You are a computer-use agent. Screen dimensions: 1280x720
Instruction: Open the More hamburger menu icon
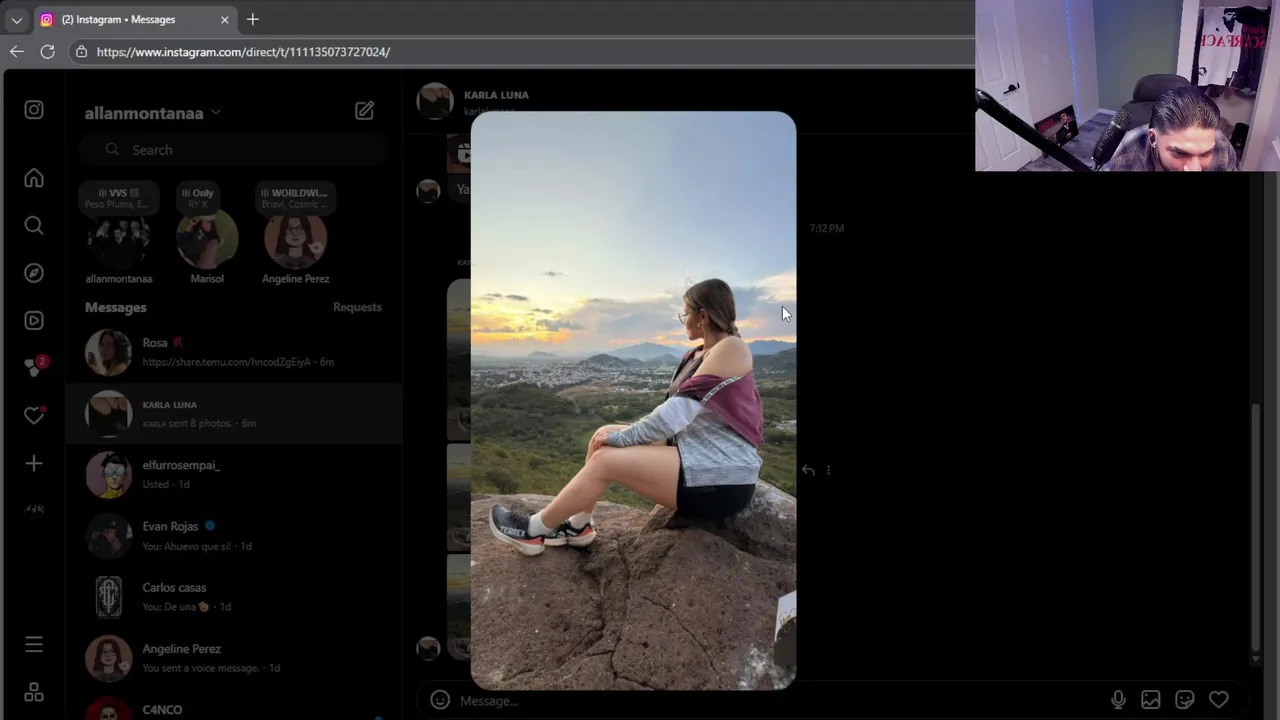pos(34,644)
